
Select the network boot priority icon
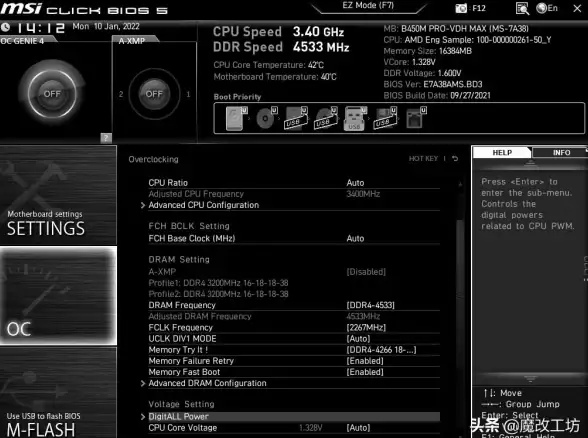click(x=416, y=118)
